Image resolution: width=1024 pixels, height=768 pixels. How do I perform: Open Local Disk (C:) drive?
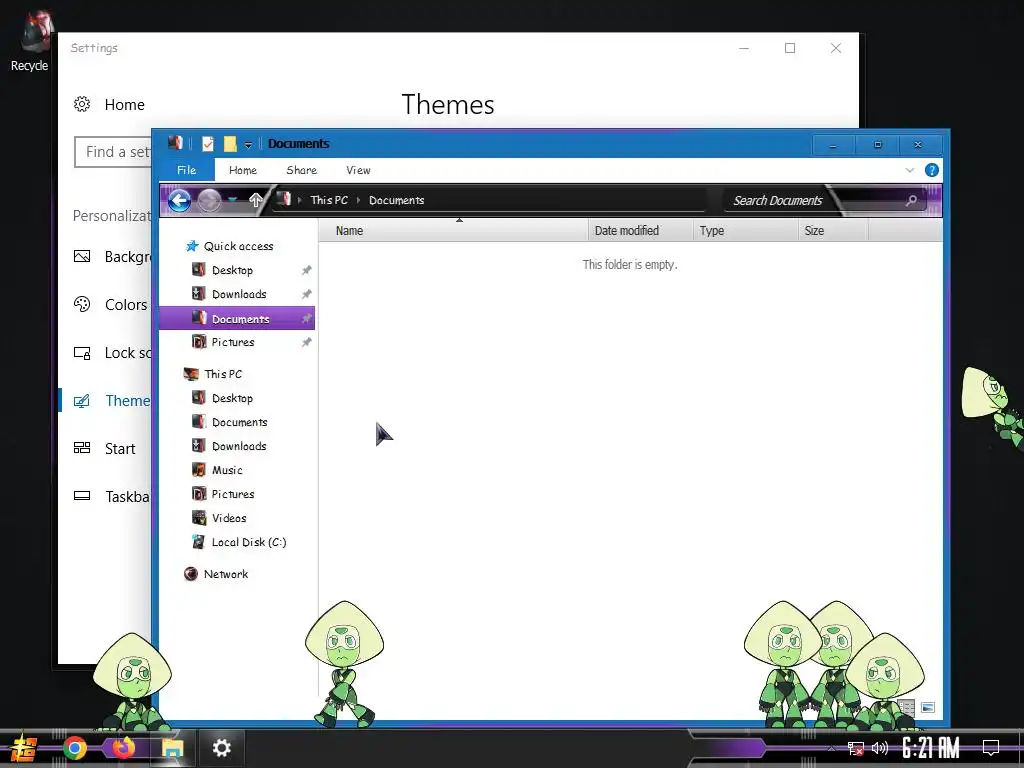249,542
